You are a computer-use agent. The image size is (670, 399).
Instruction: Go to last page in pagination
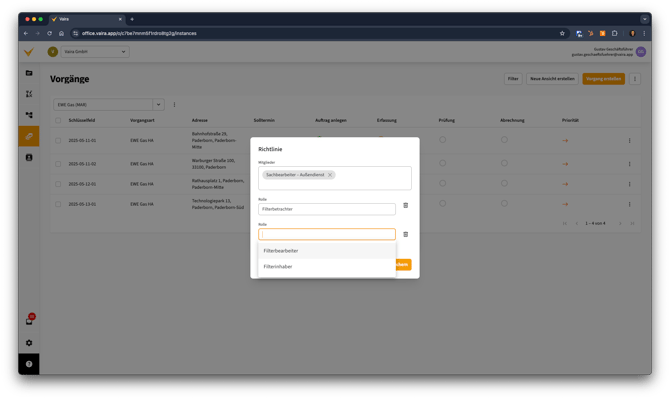coord(632,223)
